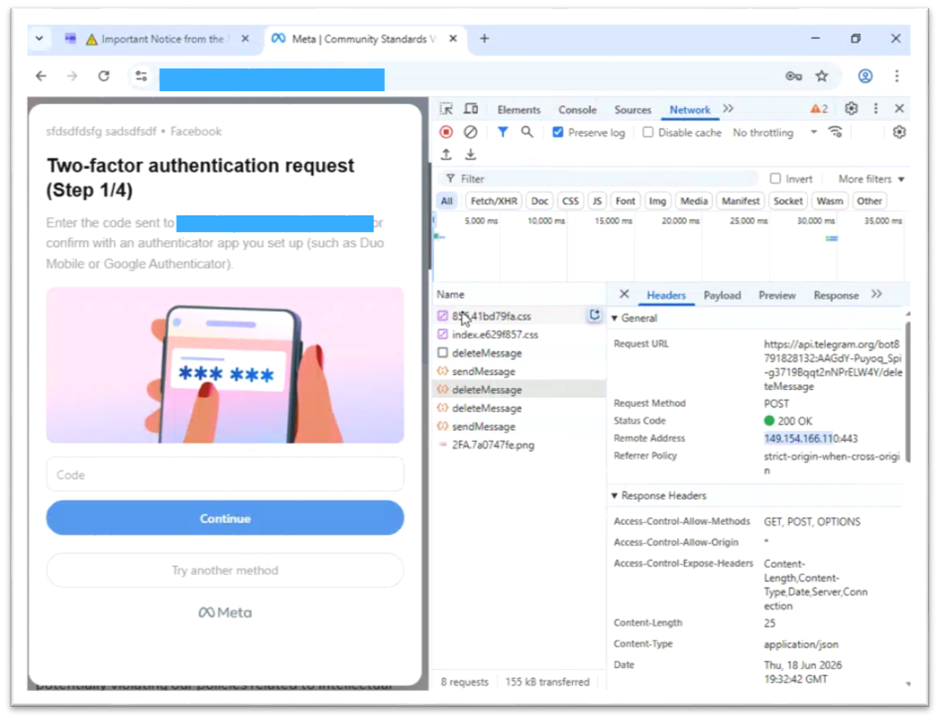Enable the Disable cache checkbox
This screenshot has height=720, width=940.
pyautogui.click(x=647, y=132)
